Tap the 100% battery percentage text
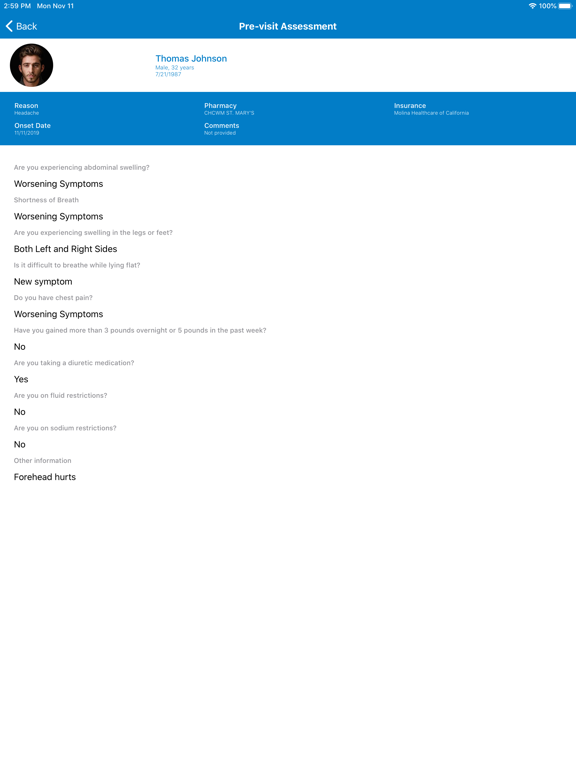576x768 pixels. [x=548, y=6]
